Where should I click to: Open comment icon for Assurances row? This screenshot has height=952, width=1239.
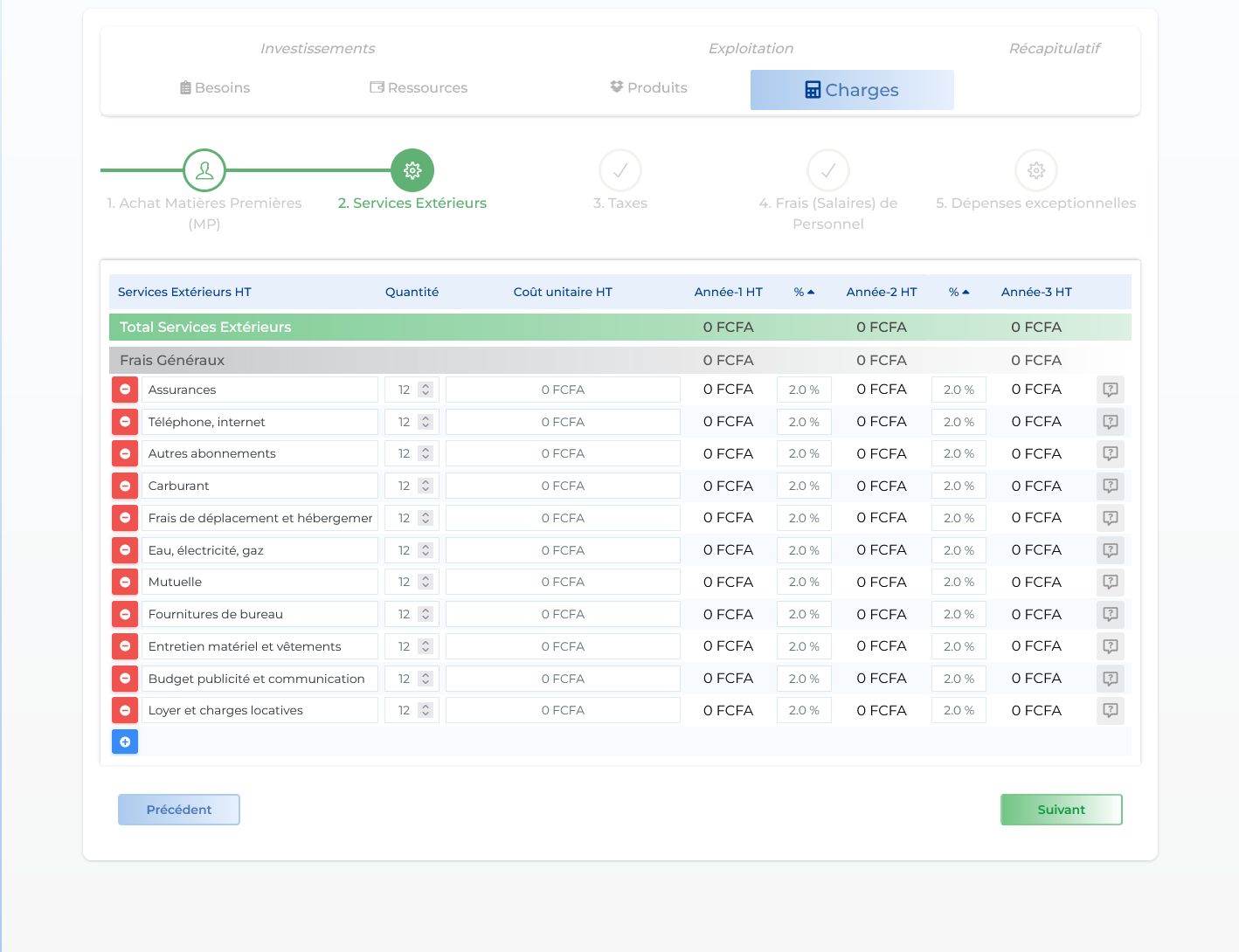1110,390
